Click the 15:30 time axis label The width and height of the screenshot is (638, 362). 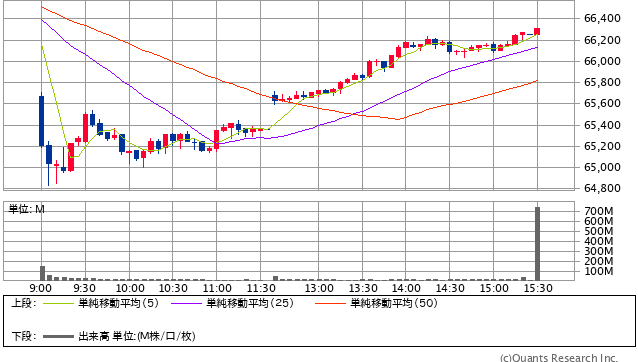point(538,288)
